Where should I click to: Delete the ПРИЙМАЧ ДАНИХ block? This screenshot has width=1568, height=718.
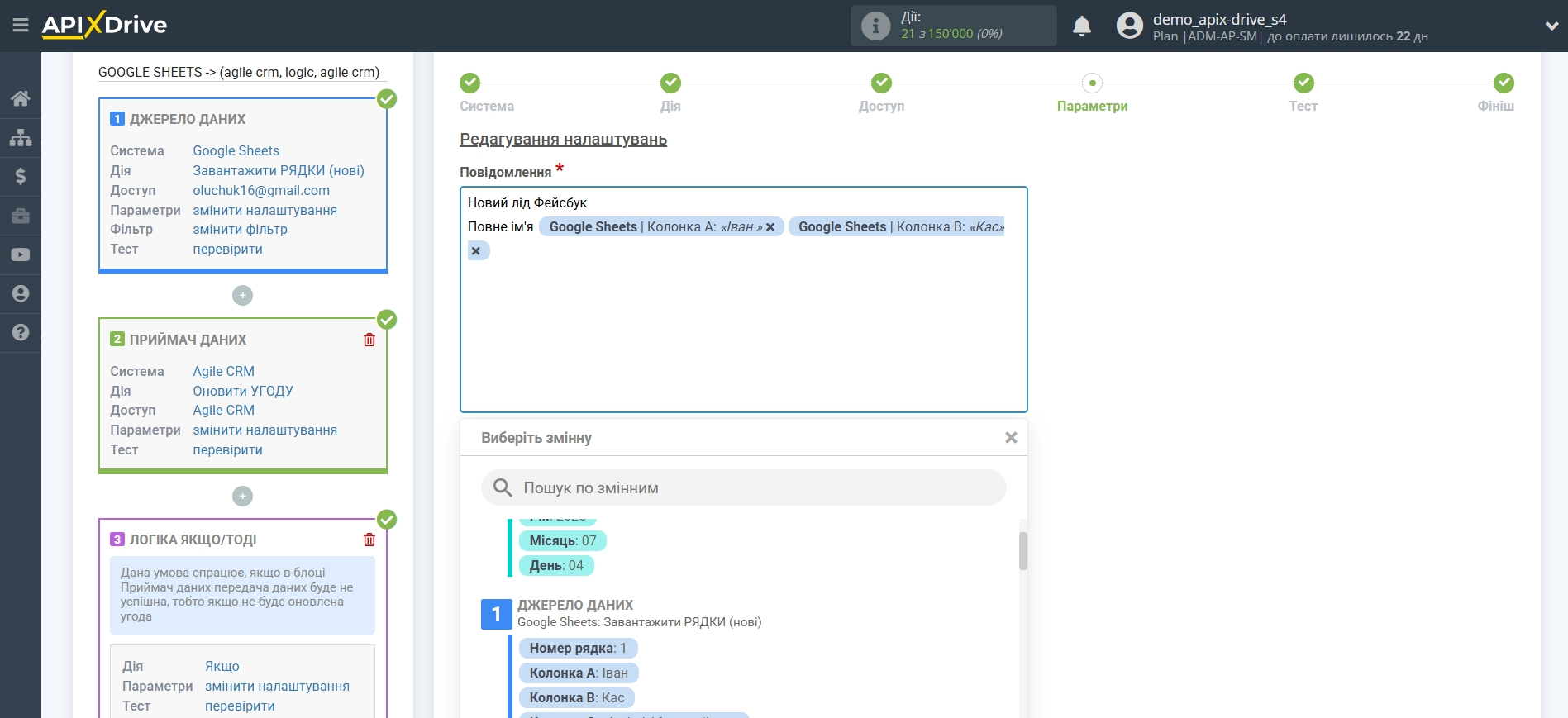coord(369,340)
